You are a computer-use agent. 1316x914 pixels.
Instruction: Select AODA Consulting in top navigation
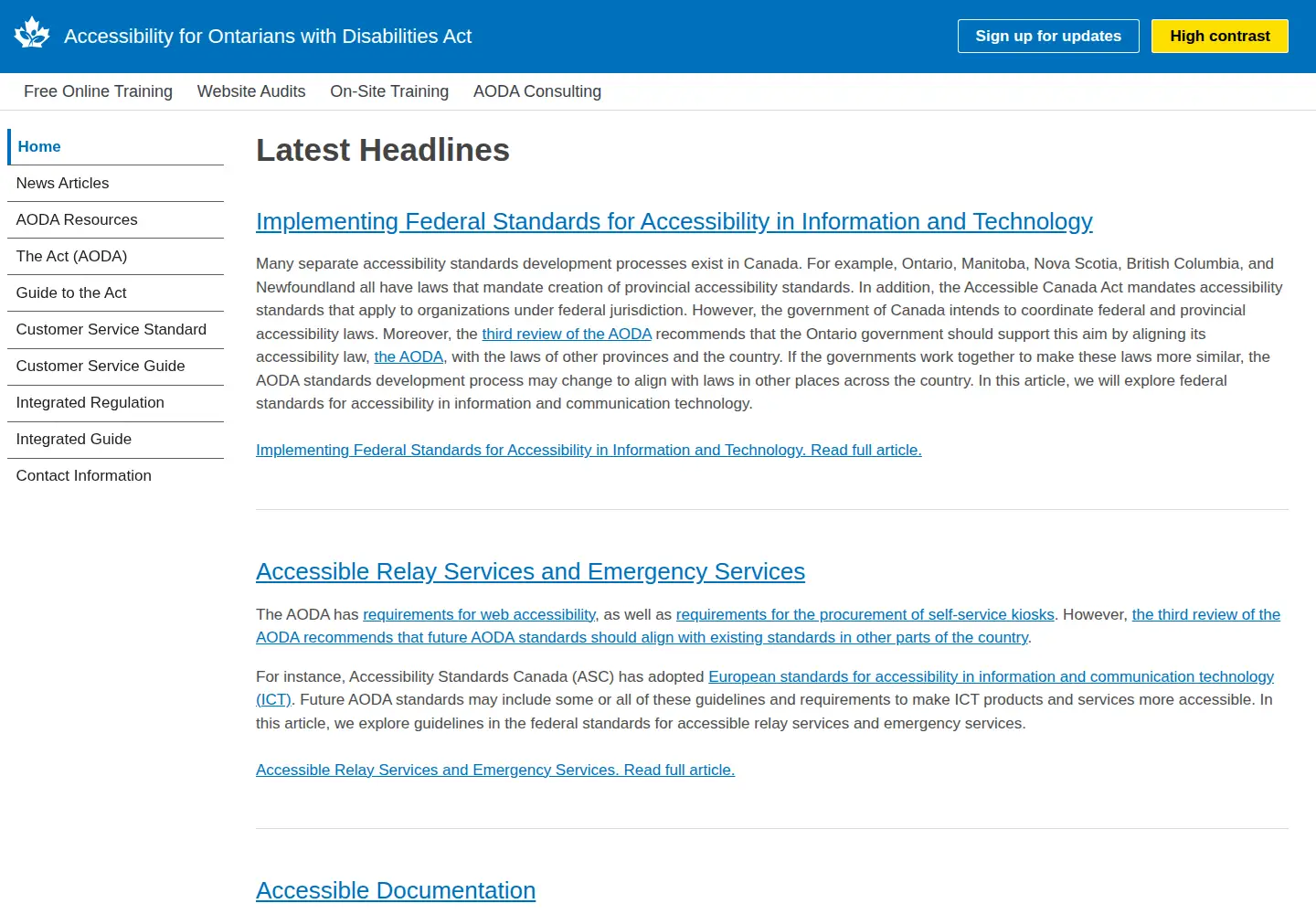tap(537, 91)
